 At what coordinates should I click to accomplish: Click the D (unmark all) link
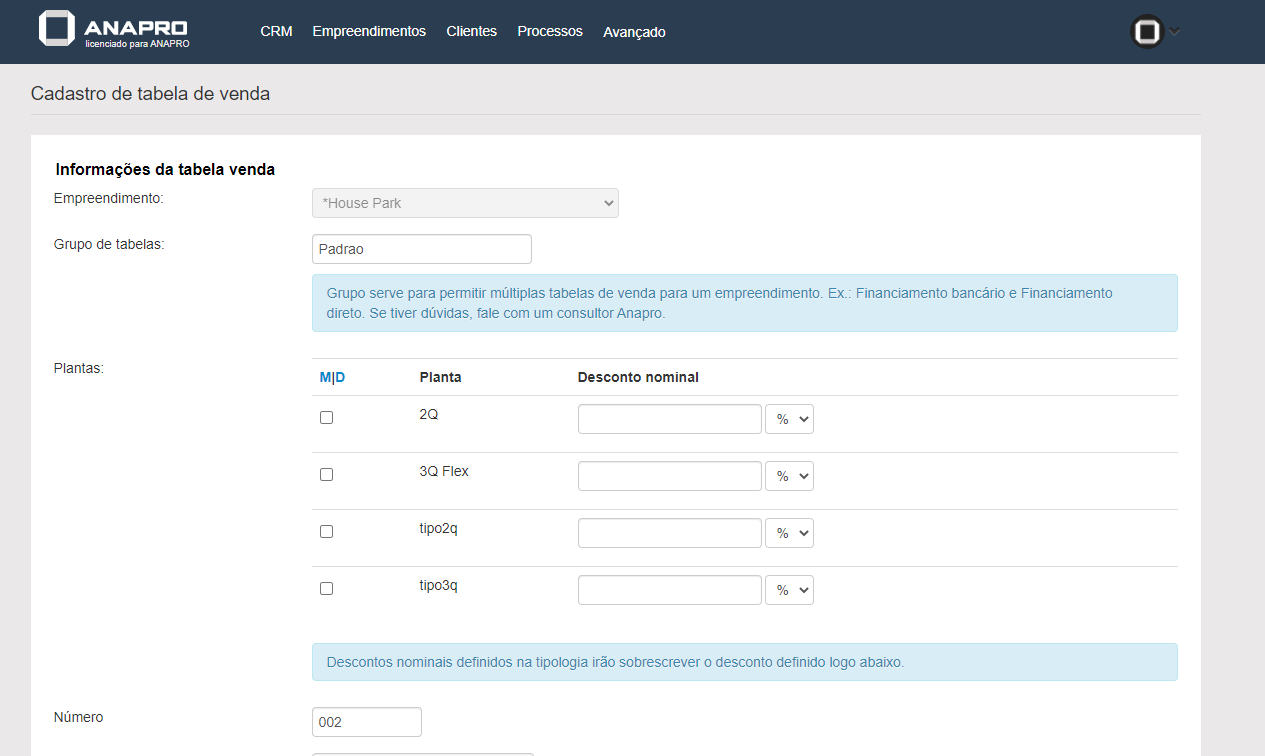point(340,377)
